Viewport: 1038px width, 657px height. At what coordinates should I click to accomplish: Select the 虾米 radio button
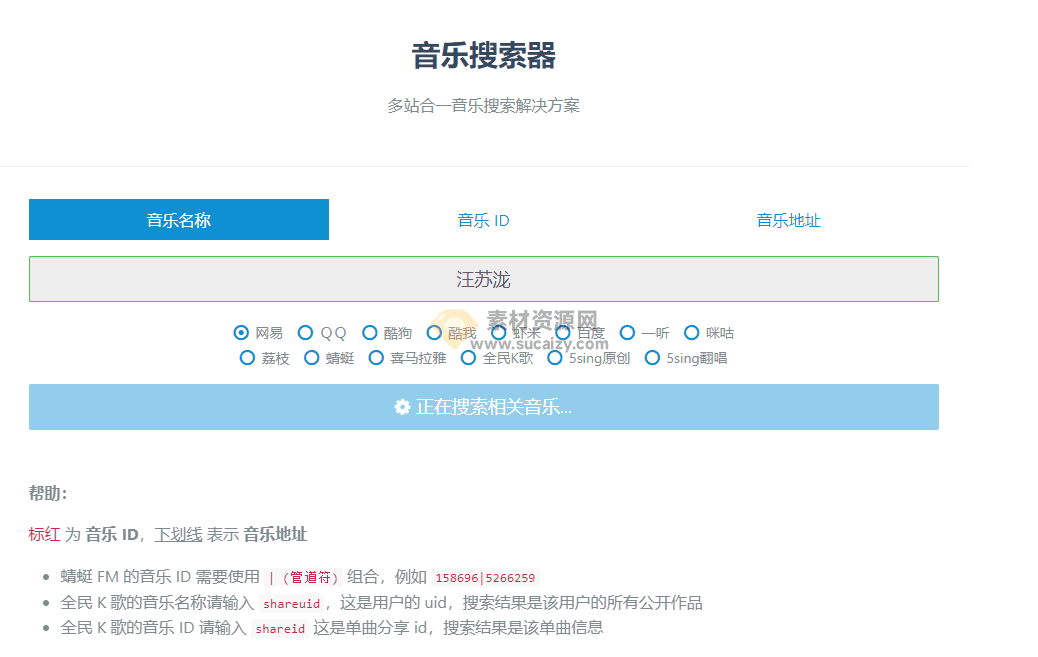click(x=498, y=332)
